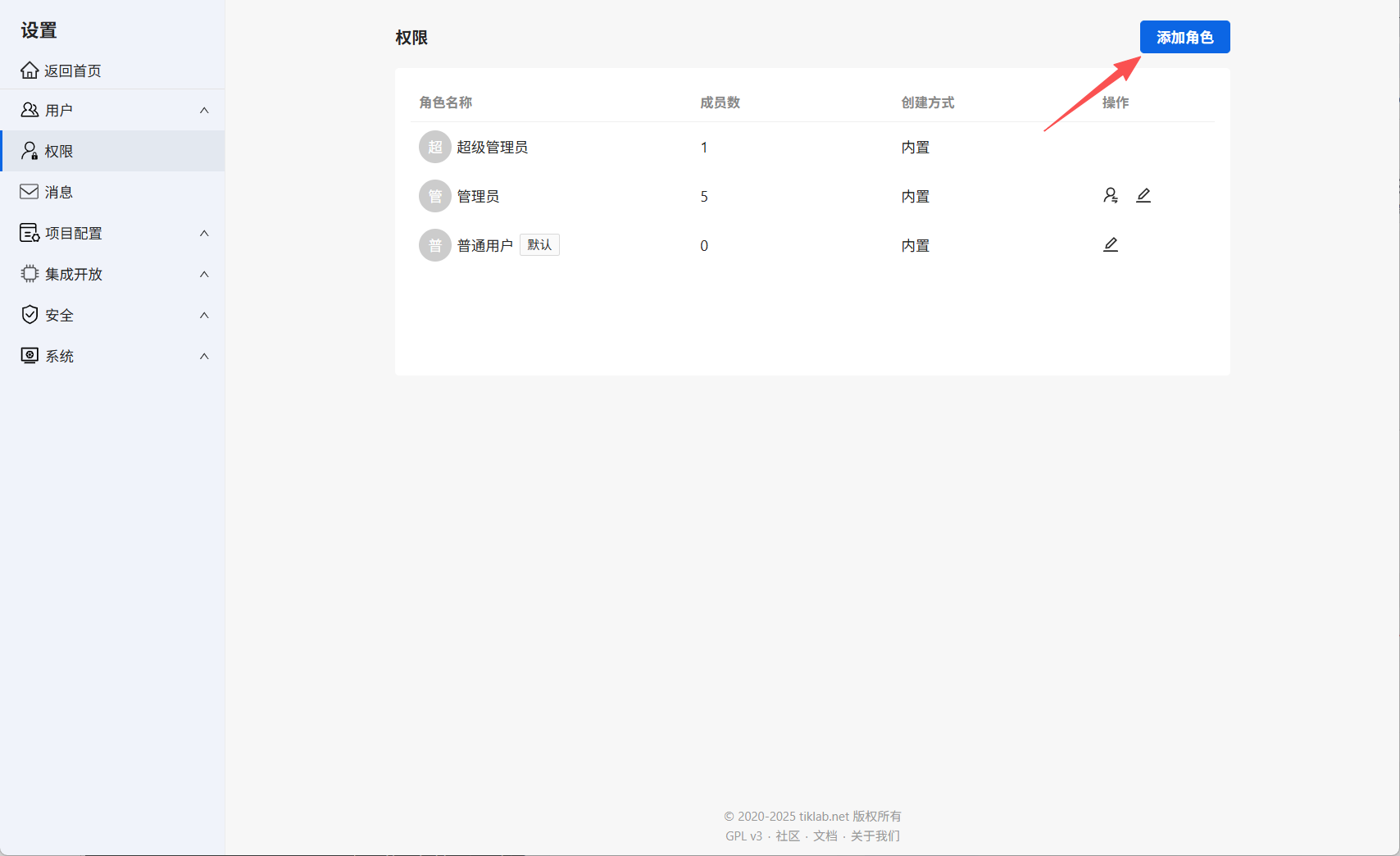This screenshot has width=1400, height=856.
Task: Click the 安全 shield icon
Action: pos(30,315)
